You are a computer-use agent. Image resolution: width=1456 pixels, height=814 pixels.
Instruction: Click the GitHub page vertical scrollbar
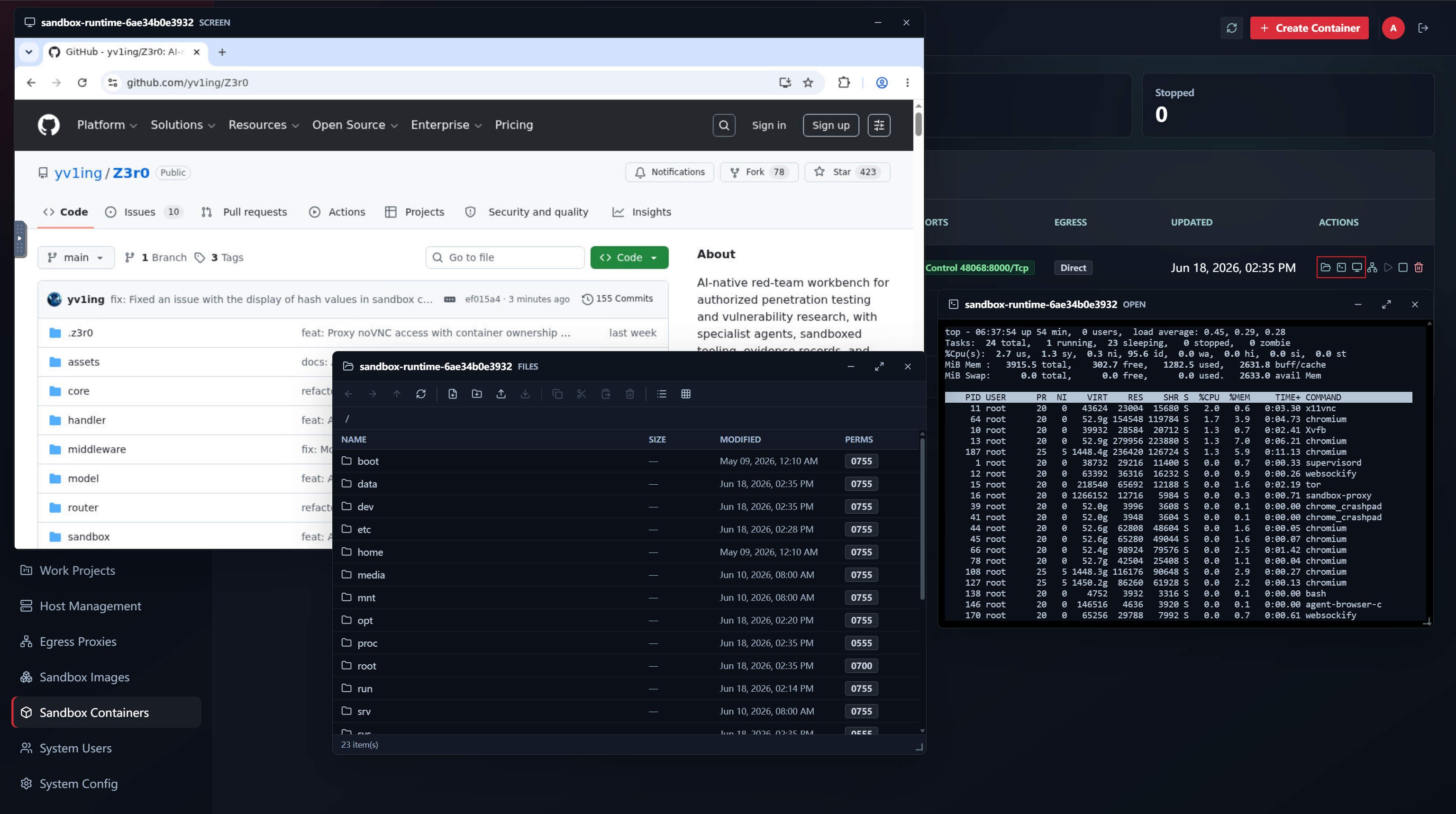coord(919,124)
